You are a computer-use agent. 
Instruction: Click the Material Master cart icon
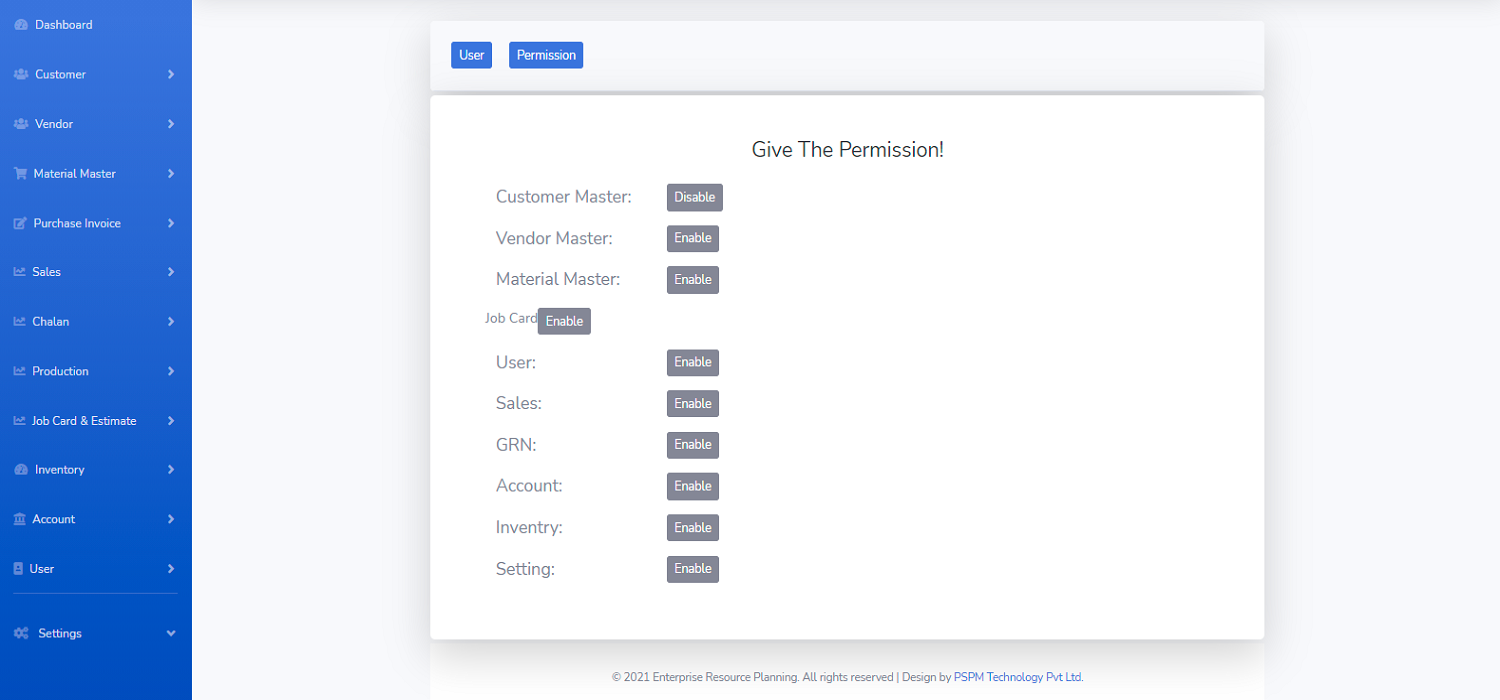20,174
